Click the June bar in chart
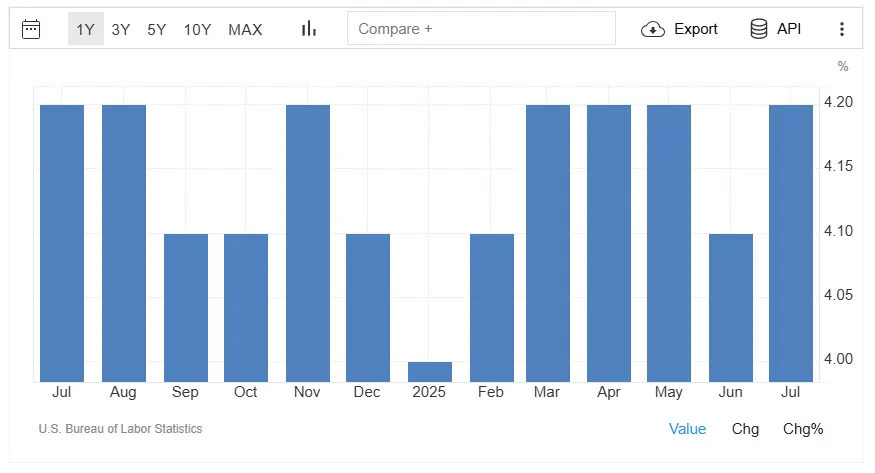The image size is (875, 473). click(x=730, y=307)
